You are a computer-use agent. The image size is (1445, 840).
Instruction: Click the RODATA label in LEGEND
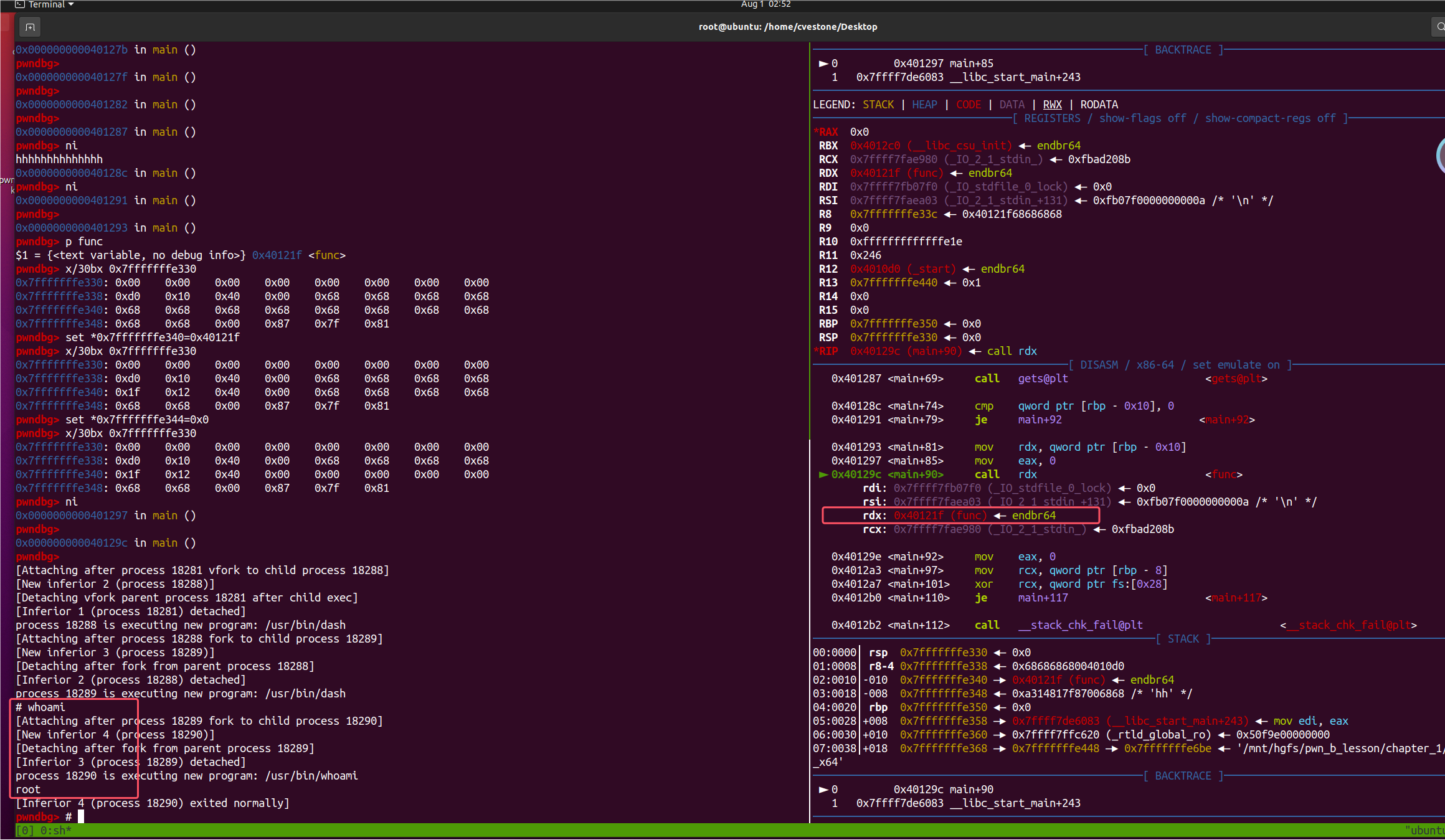pyautogui.click(x=1099, y=105)
